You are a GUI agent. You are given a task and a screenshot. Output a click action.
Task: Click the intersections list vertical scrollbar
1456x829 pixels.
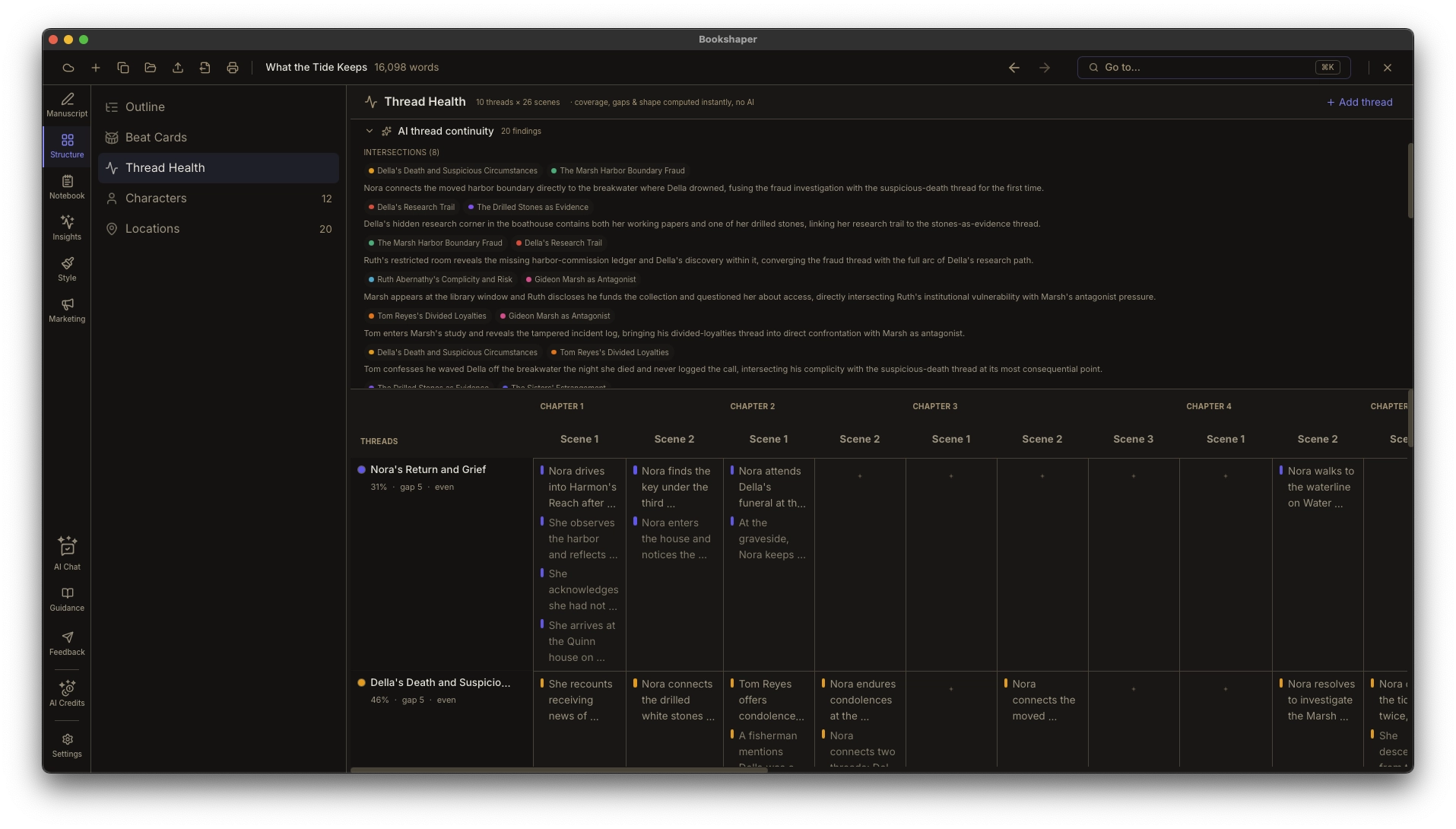(1410, 181)
